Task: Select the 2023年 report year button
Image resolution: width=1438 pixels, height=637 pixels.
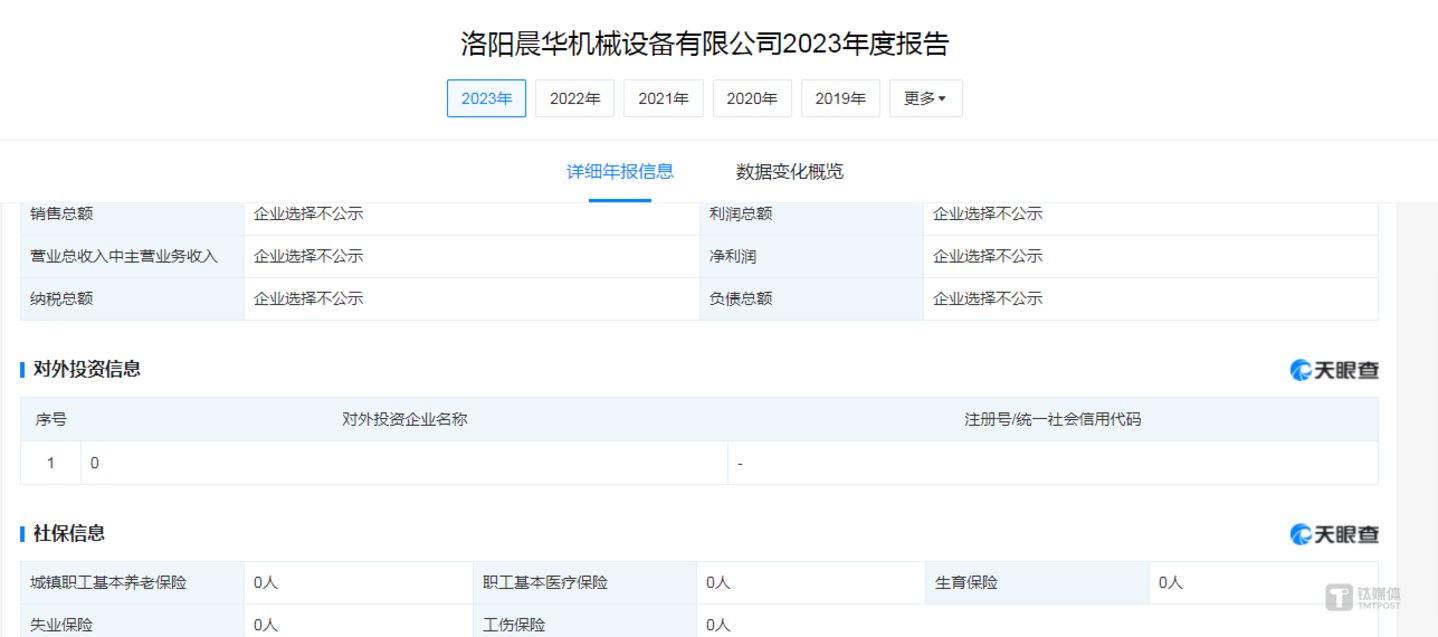Action: click(486, 99)
